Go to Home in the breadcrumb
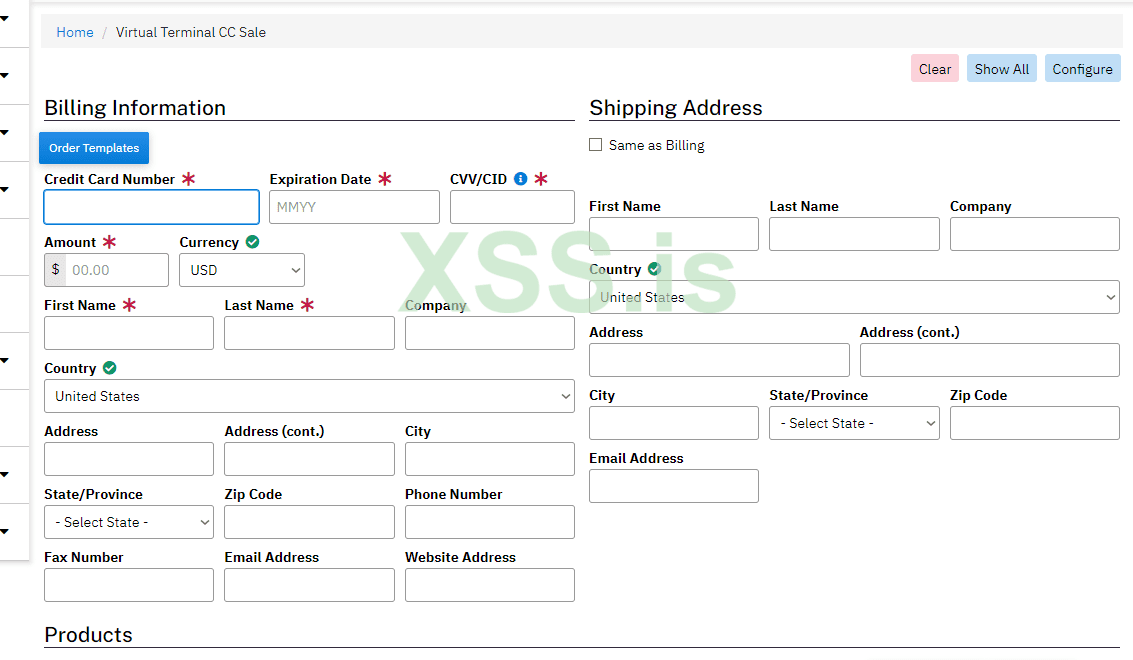This screenshot has height=660, width=1133. [x=75, y=32]
